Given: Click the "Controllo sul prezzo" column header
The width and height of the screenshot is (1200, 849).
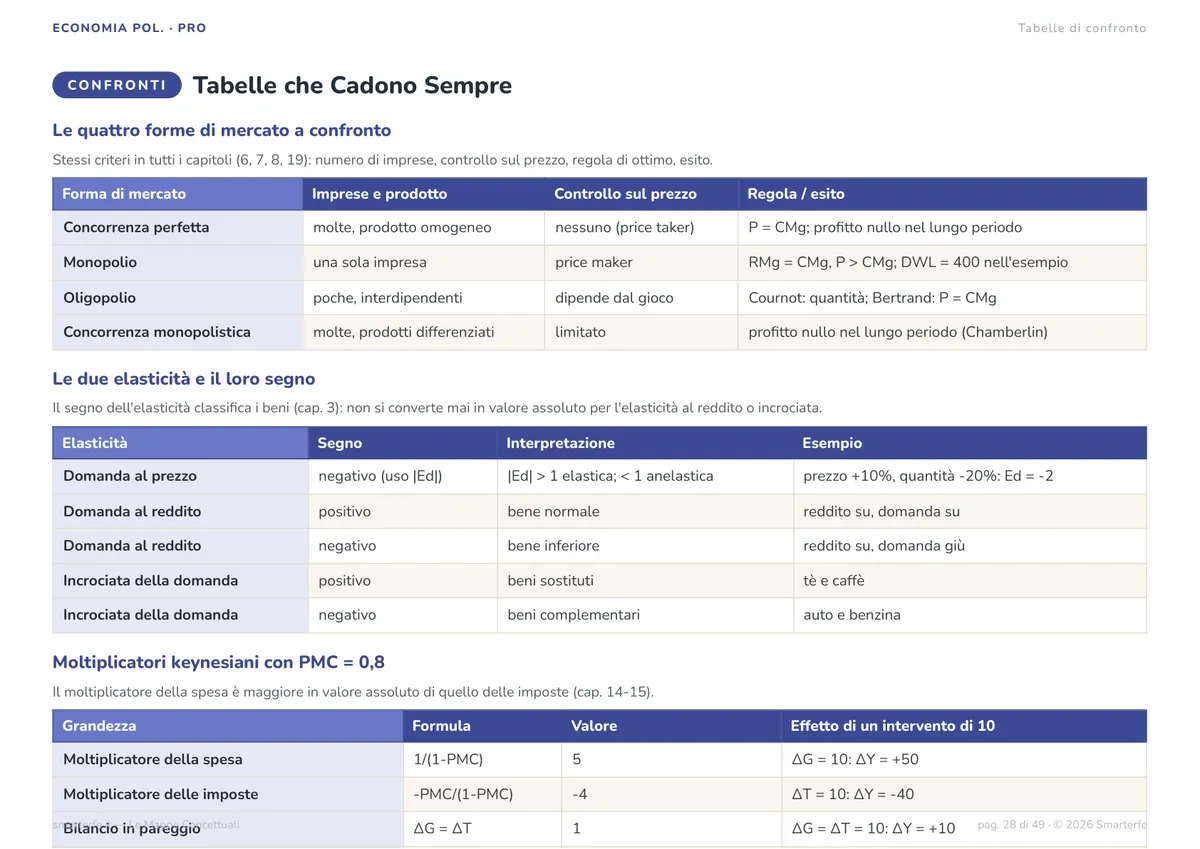Looking at the screenshot, I should 641,194.
